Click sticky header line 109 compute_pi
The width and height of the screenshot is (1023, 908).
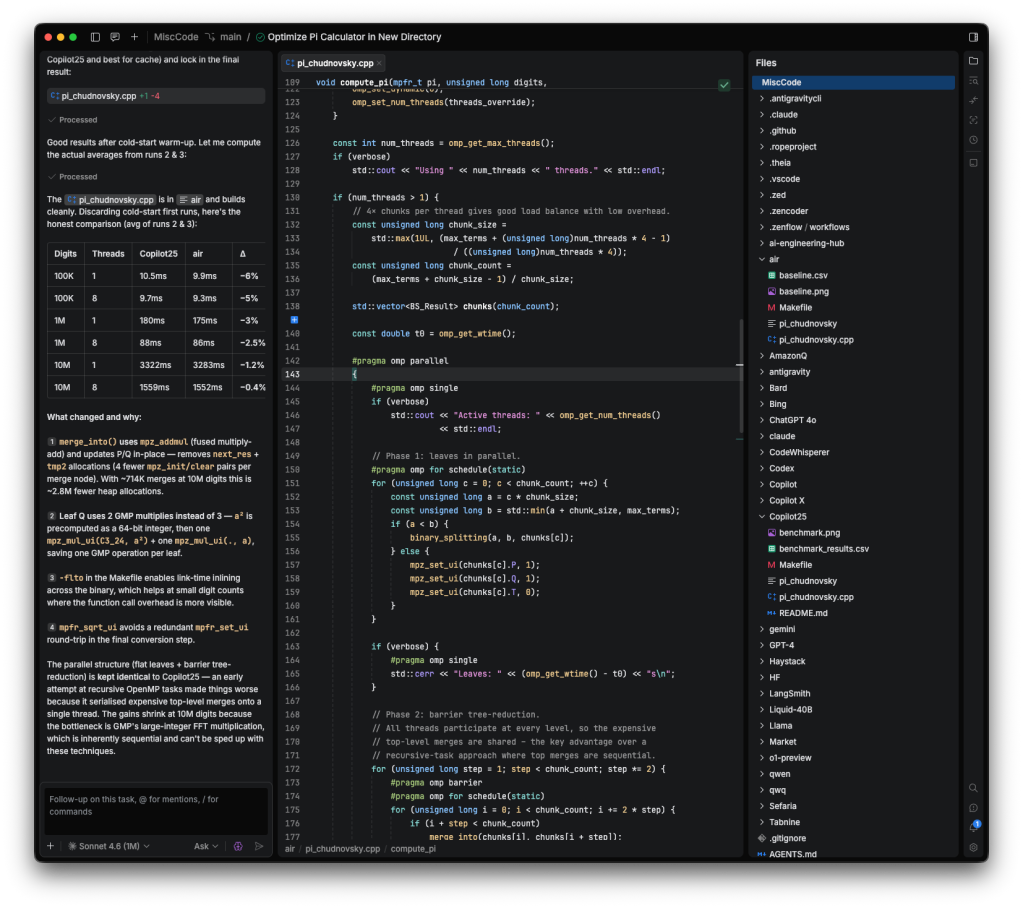point(431,82)
